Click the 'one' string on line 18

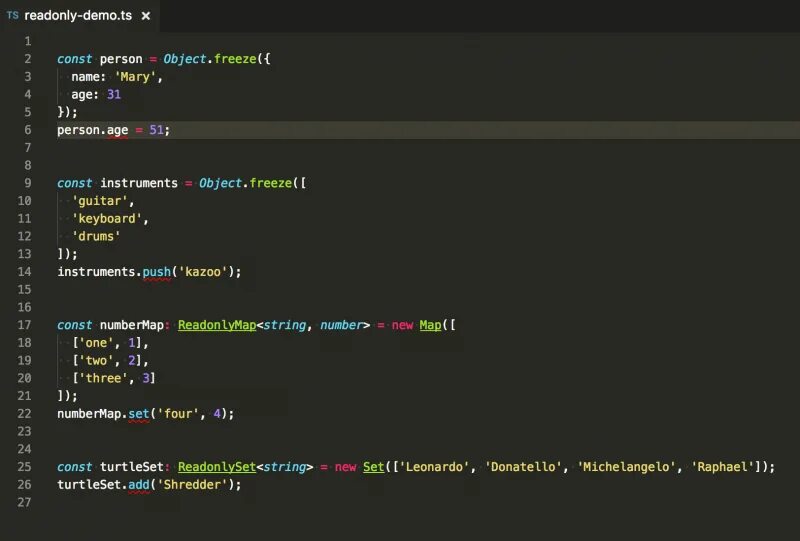point(96,343)
